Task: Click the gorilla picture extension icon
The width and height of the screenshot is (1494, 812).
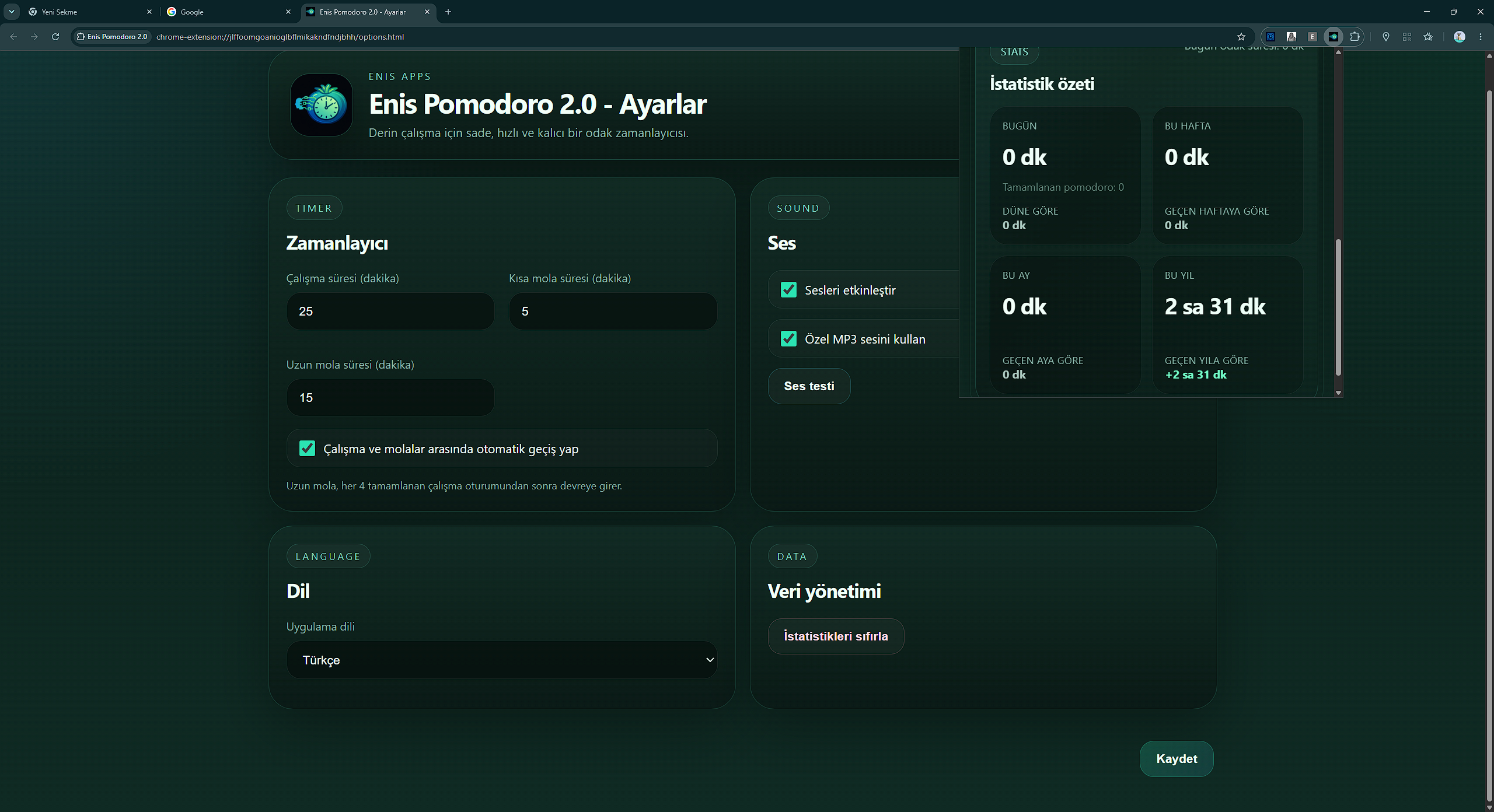Action: click(1291, 37)
